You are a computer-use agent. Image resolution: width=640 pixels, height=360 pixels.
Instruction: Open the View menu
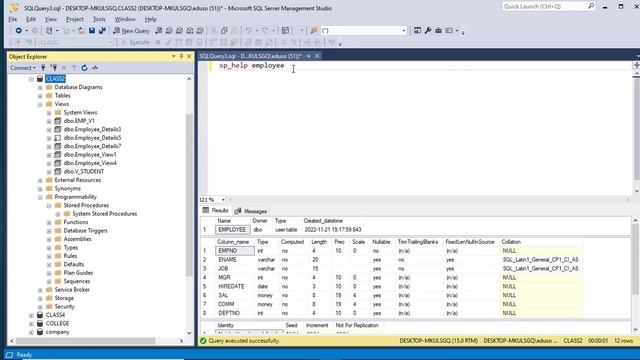51,19
